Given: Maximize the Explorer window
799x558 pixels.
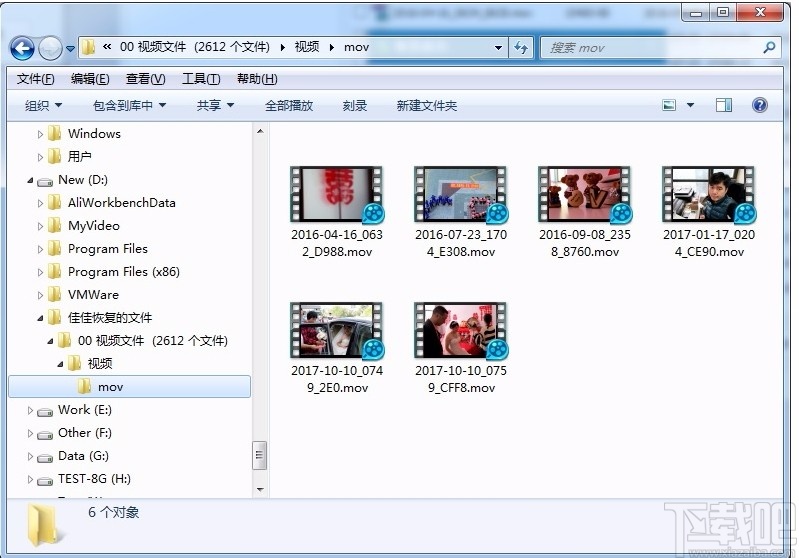Looking at the screenshot, I should click(723, 13).
